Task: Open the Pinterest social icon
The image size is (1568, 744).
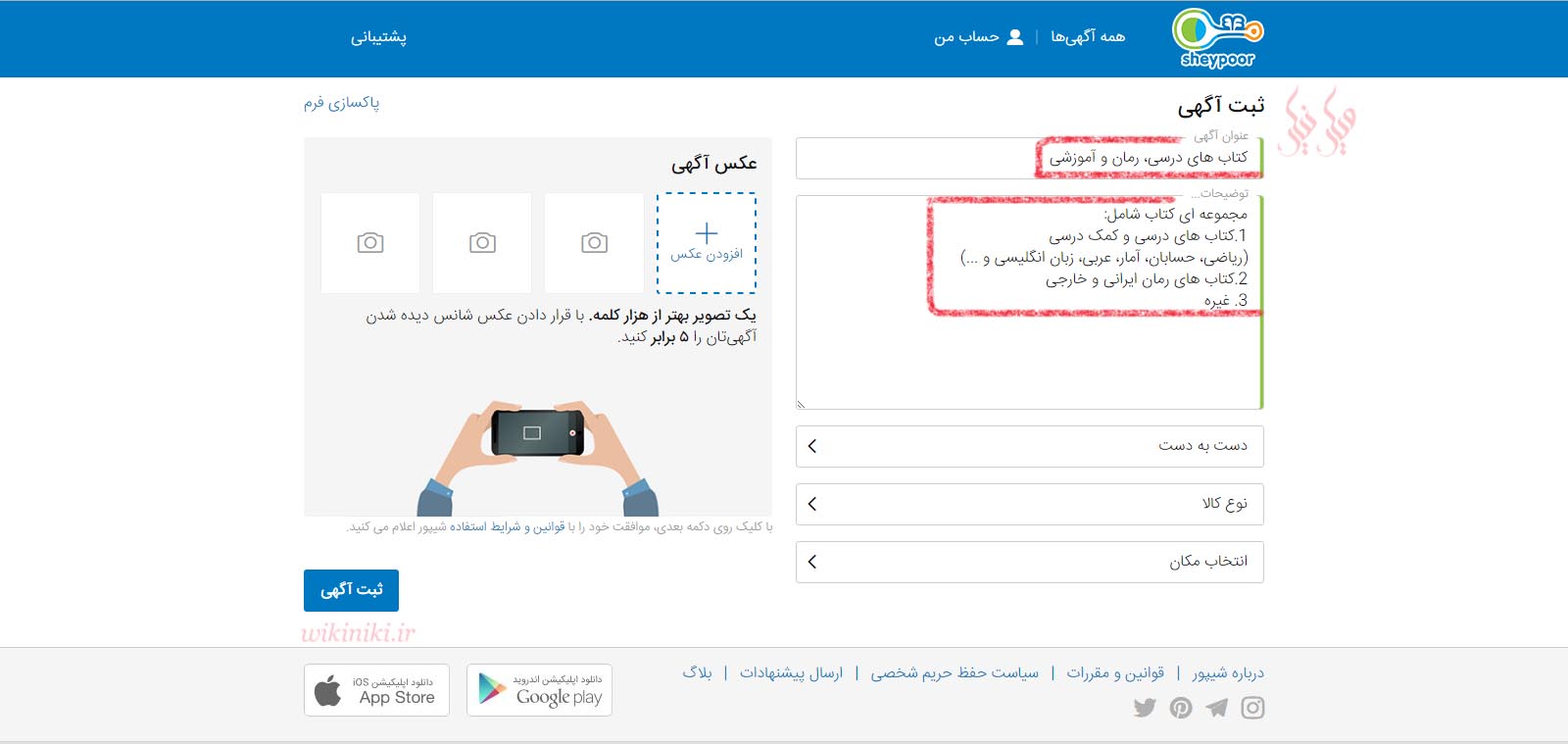Action: pyautogui.click(x=1181, y=708)
